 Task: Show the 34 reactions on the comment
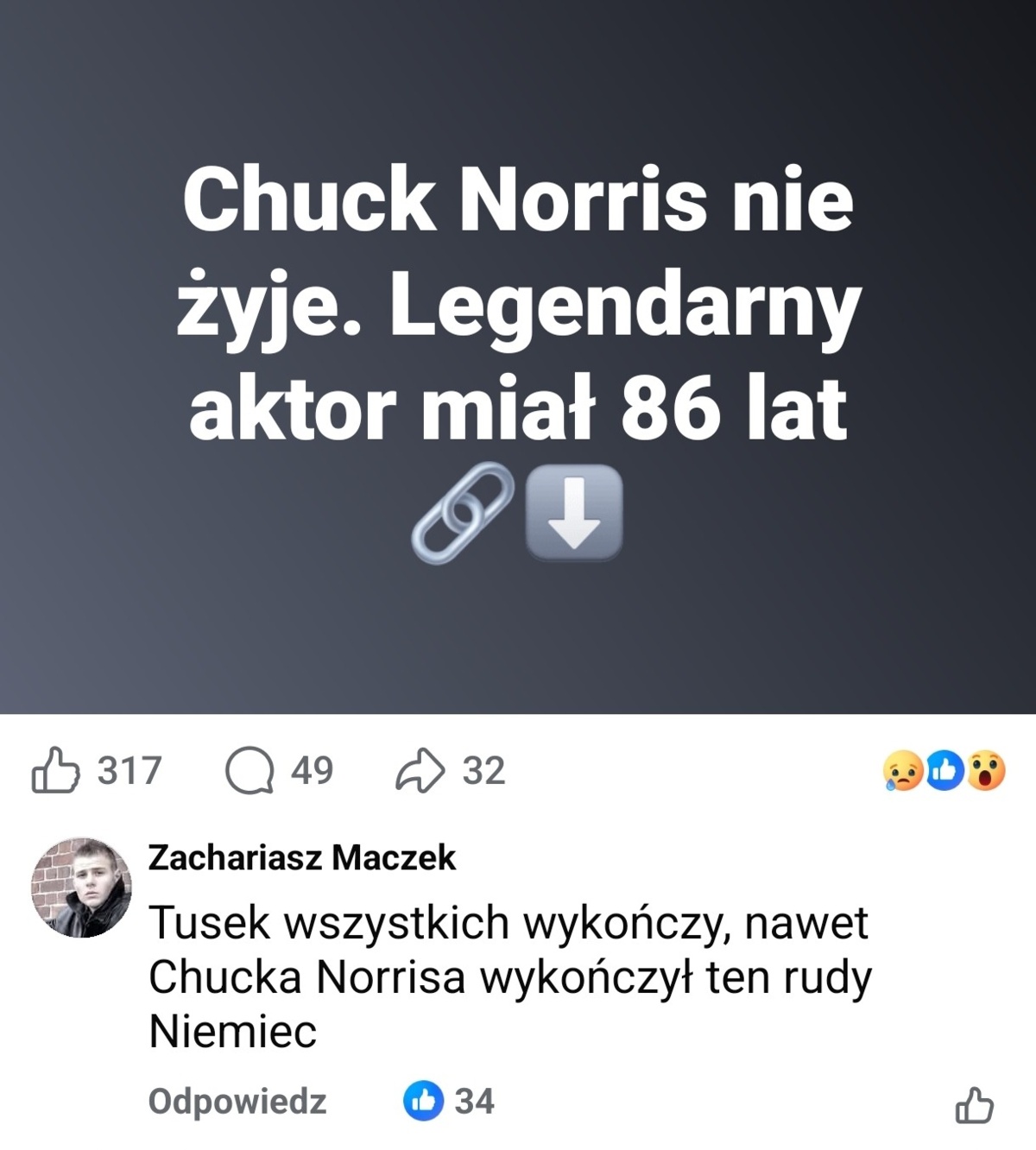(475, 1102)
